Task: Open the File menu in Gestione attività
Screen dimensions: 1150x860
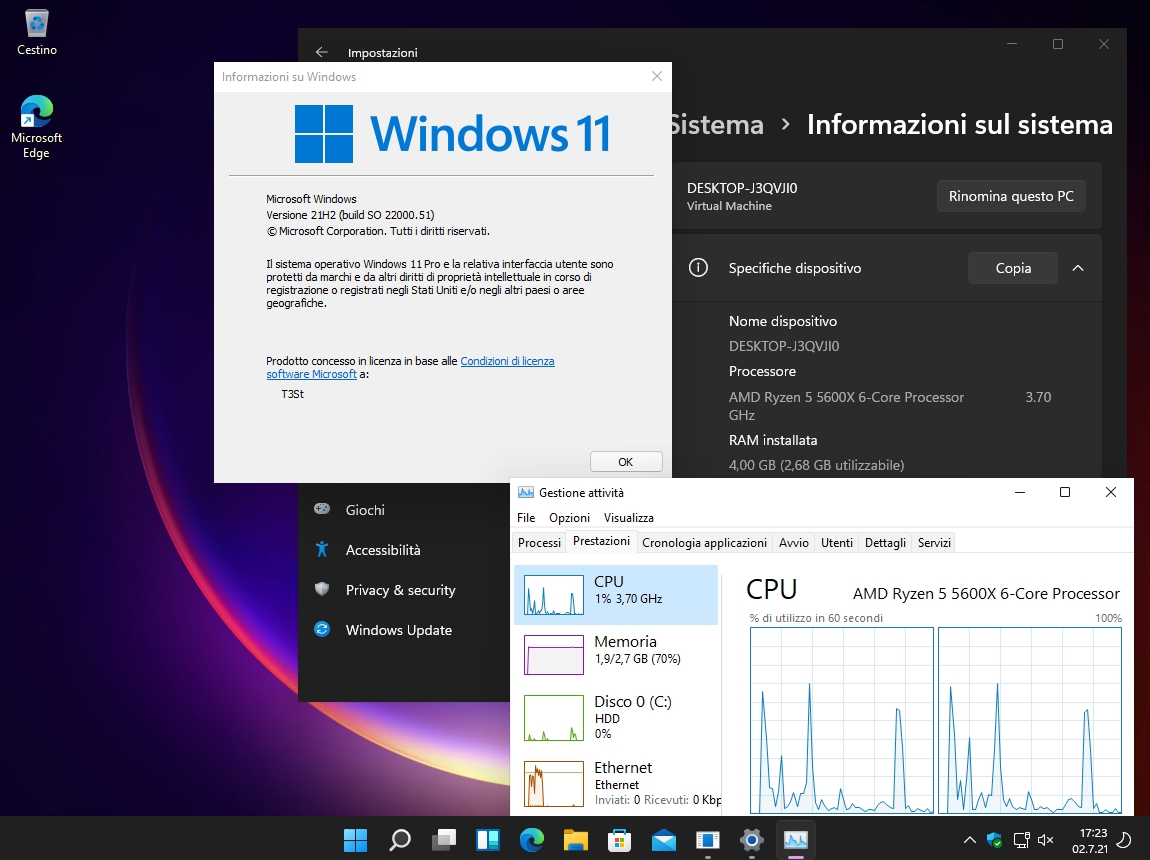Action: [x=526, y=518]
